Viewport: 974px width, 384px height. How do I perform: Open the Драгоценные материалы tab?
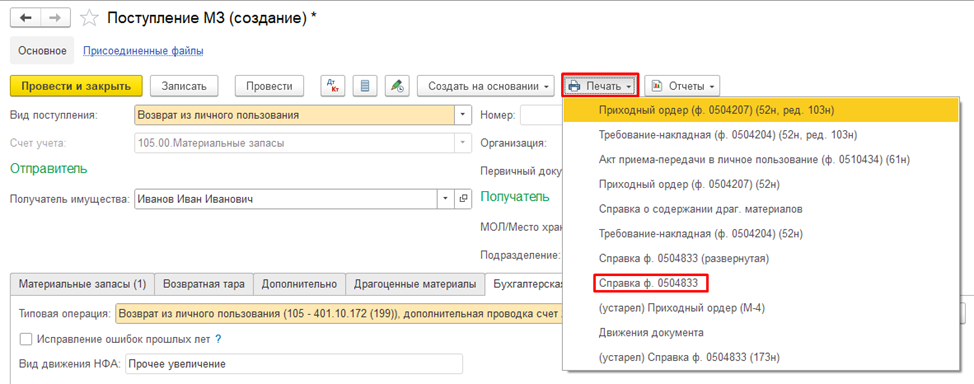click(x=416, y=284)
